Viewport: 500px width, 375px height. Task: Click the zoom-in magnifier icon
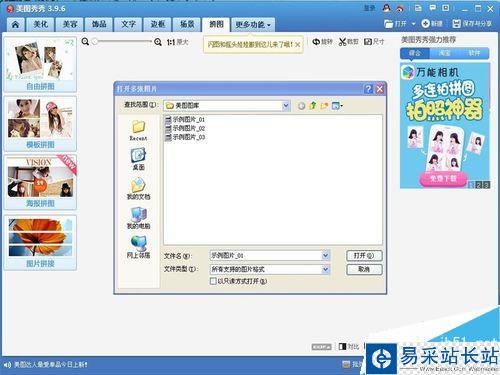(158, 42)
